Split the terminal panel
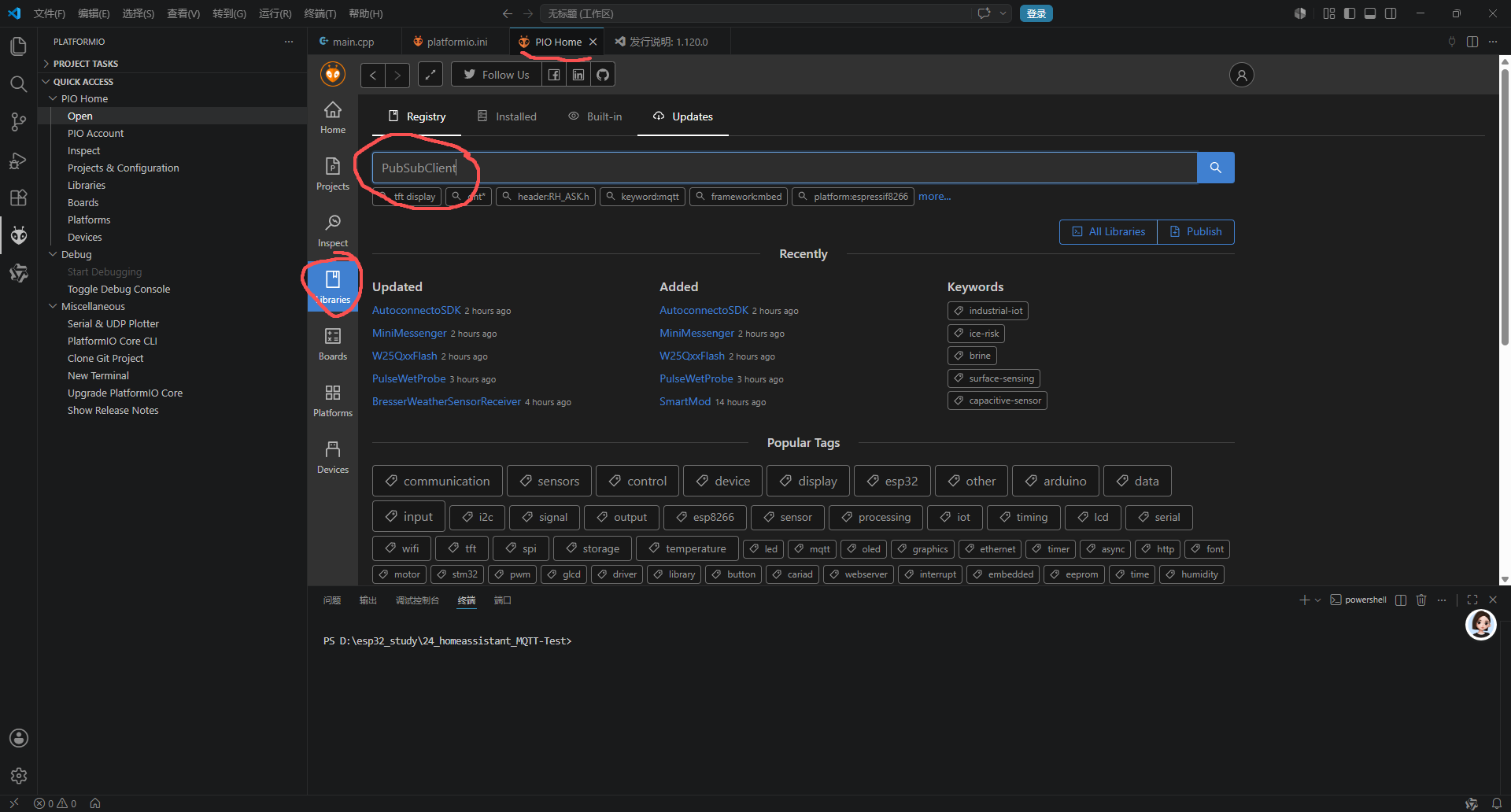1511x812 pixels. tap(1401, 600)
